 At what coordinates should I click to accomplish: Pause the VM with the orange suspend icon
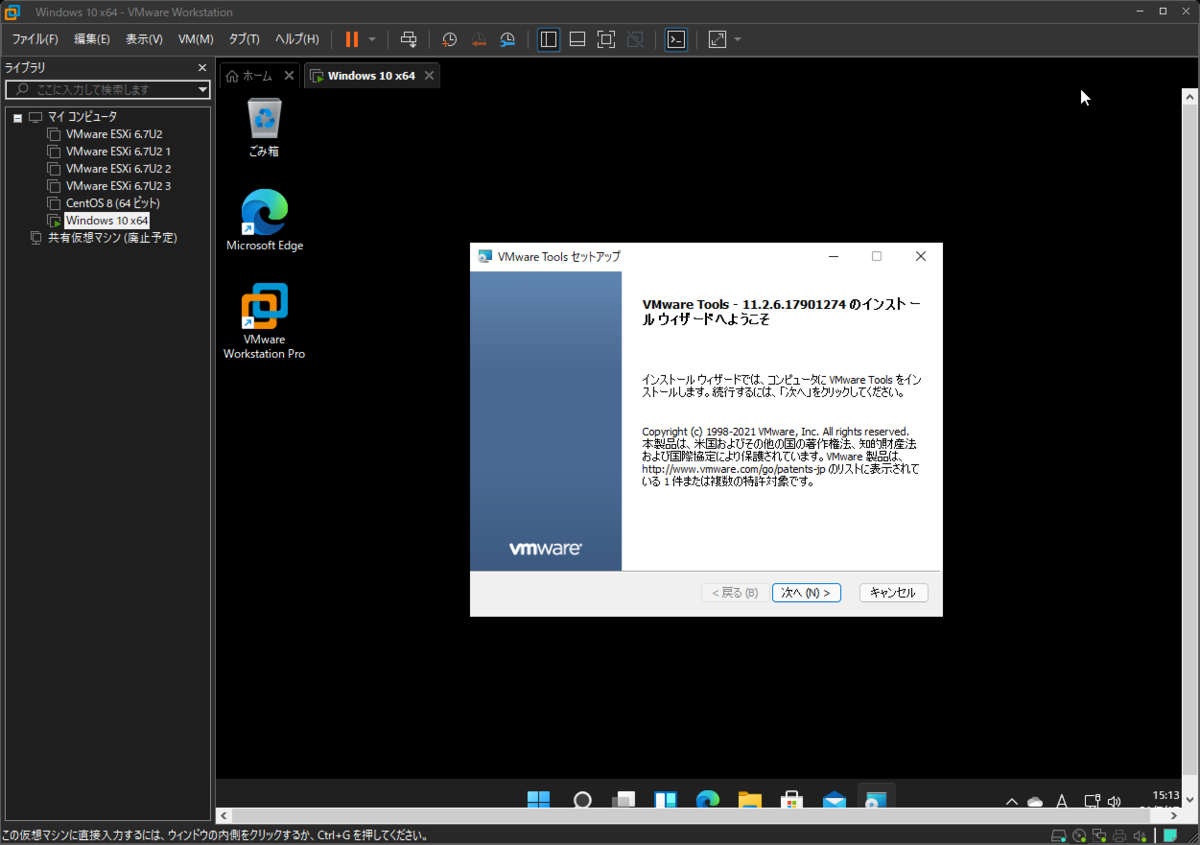(x=351, y=39)
